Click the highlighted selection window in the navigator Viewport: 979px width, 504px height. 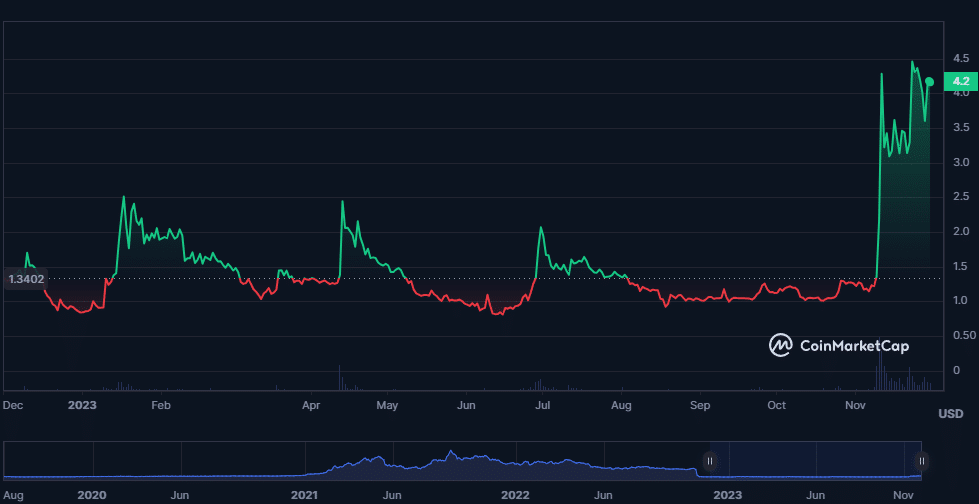815,460
